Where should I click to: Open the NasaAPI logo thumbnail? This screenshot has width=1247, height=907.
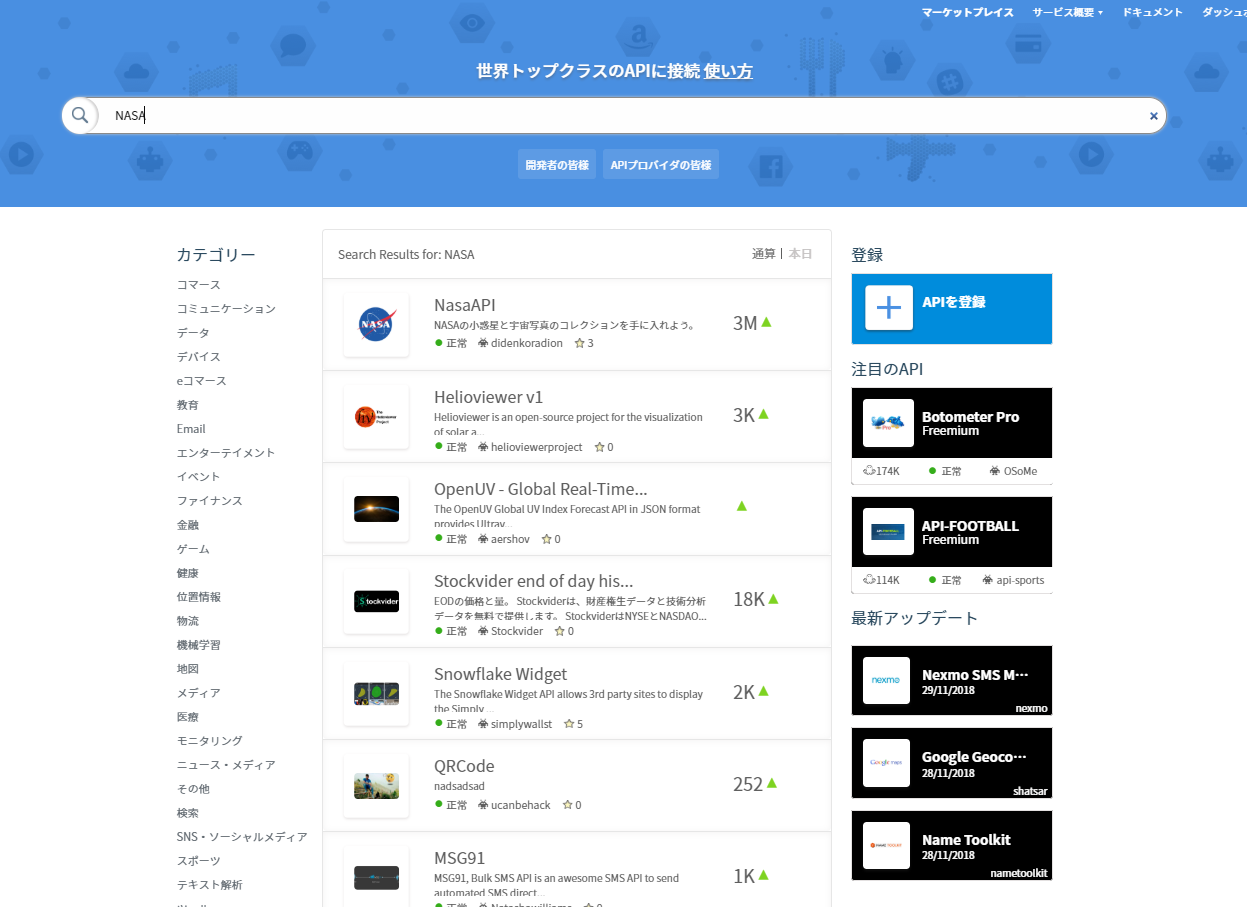point(376,325)
